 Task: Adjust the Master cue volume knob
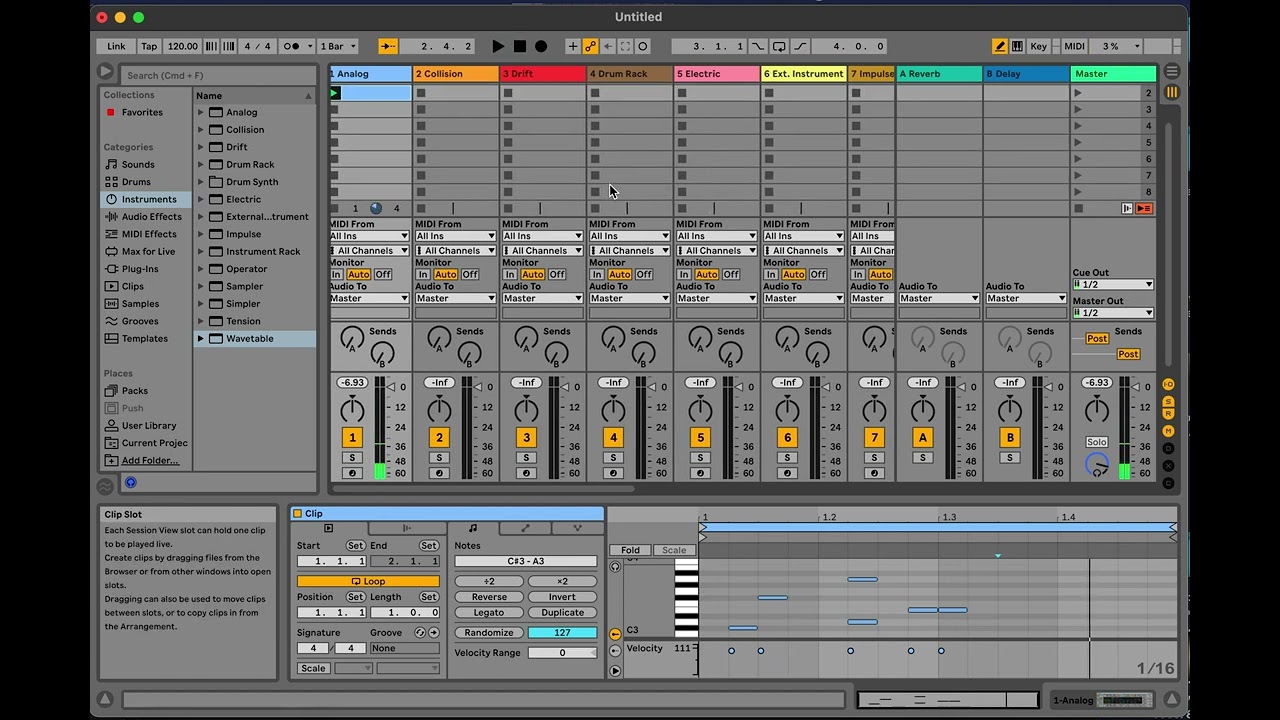[1097, 464]
